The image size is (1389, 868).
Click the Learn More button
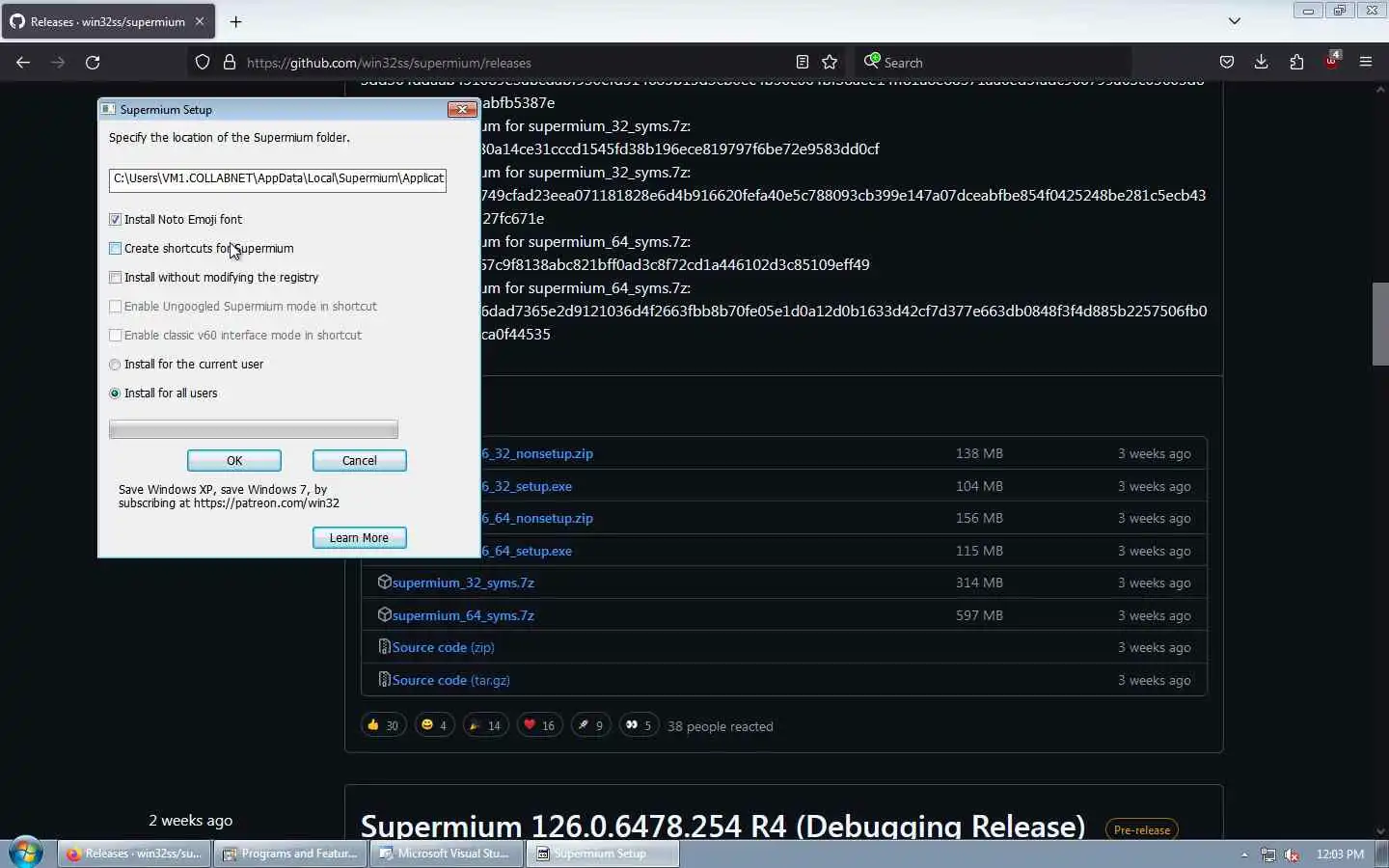coord(360,538)
